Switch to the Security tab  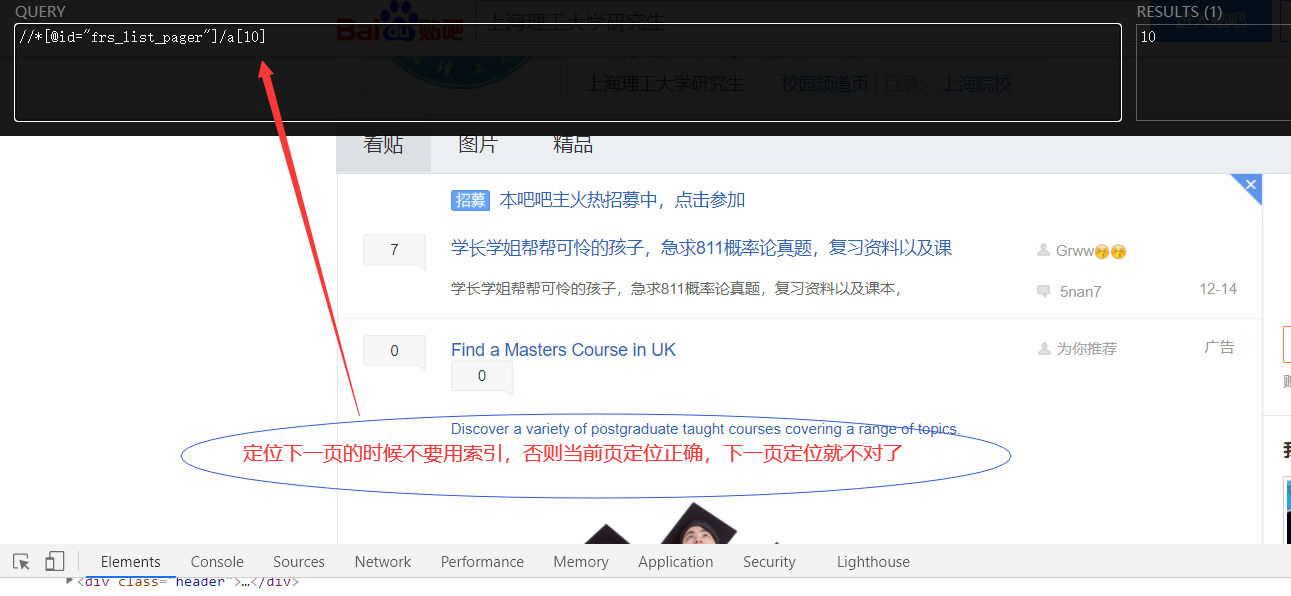pos(769,561)
